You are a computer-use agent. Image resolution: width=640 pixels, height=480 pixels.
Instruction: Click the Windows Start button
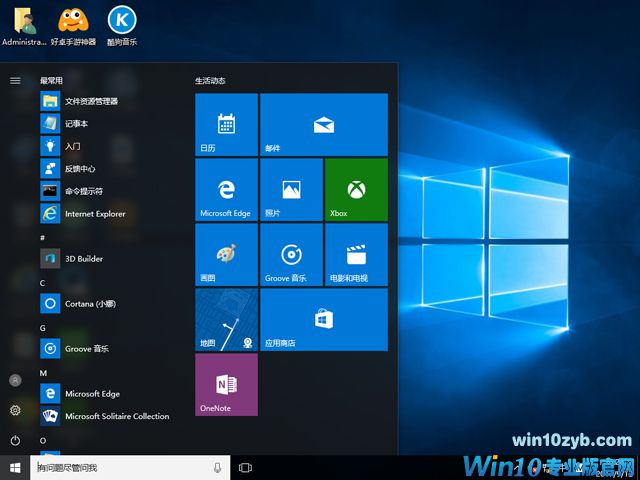click(15, 468)
